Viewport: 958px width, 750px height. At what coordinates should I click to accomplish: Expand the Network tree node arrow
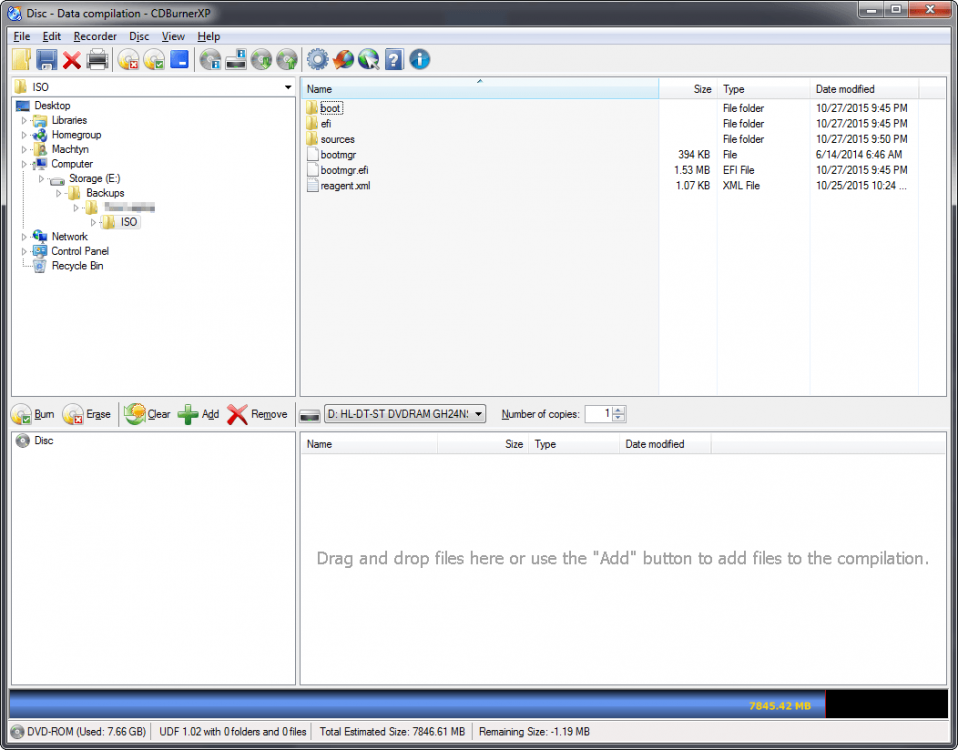click(x=24, y=237)
